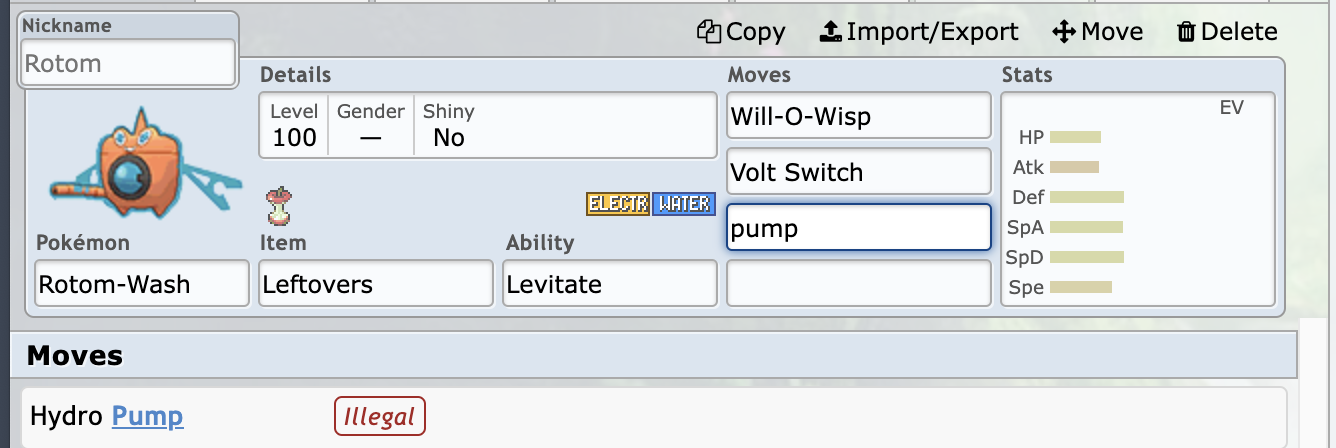This screenshot has height=448, width=1336.
Task: Click the Electric type badge
Action: pyautogui.click(x=618, y=204)
